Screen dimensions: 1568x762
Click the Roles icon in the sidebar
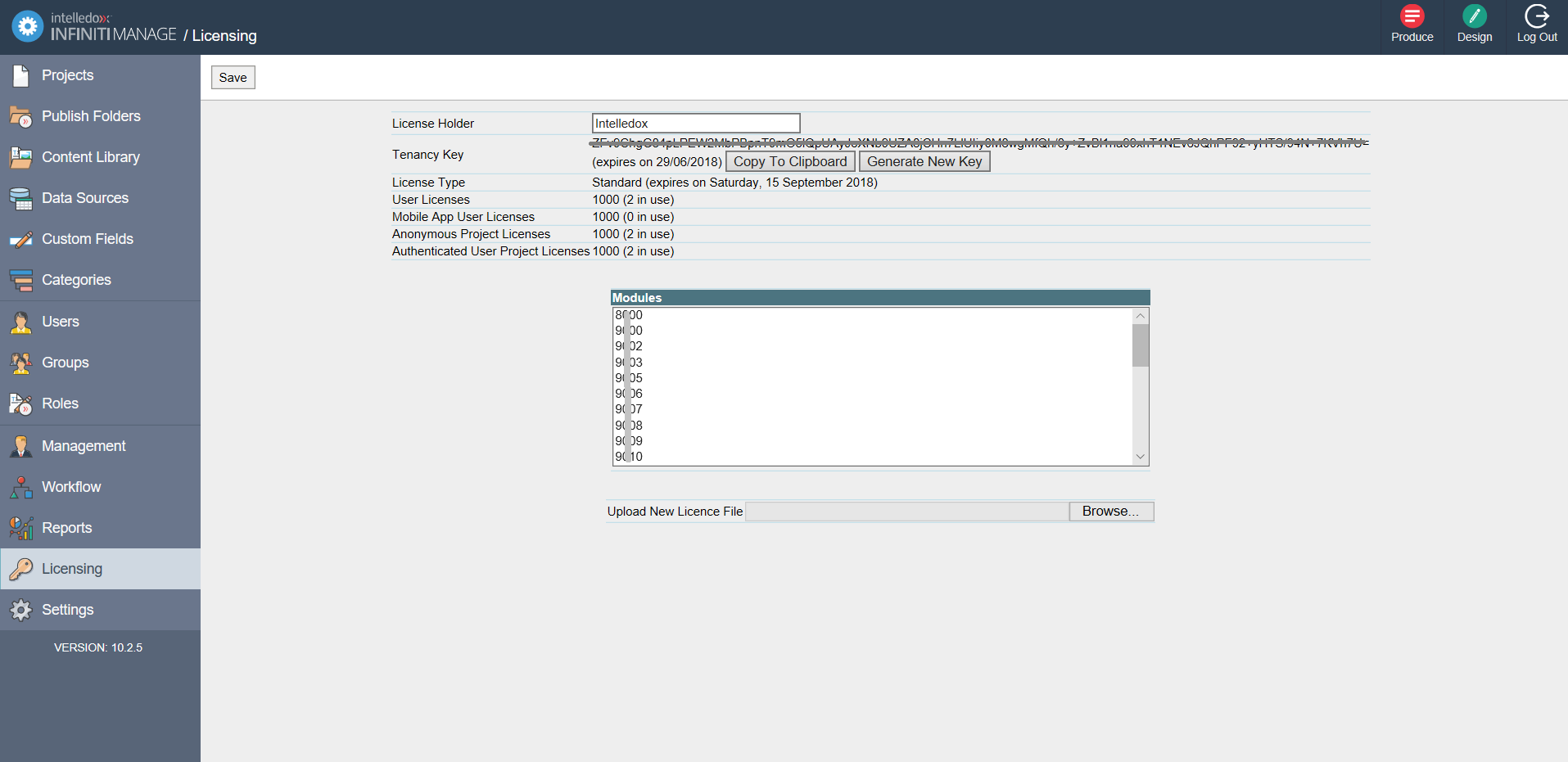click(x=20, y=404)
